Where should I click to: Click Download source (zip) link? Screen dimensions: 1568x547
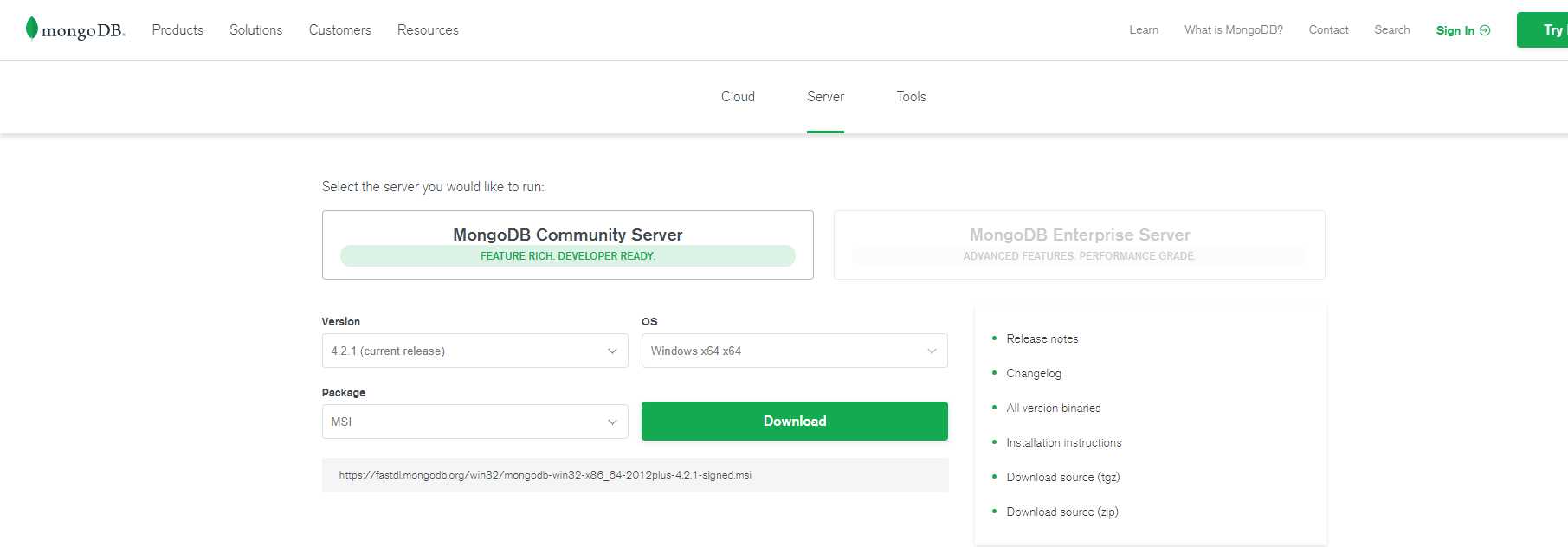pos(1062,512)
